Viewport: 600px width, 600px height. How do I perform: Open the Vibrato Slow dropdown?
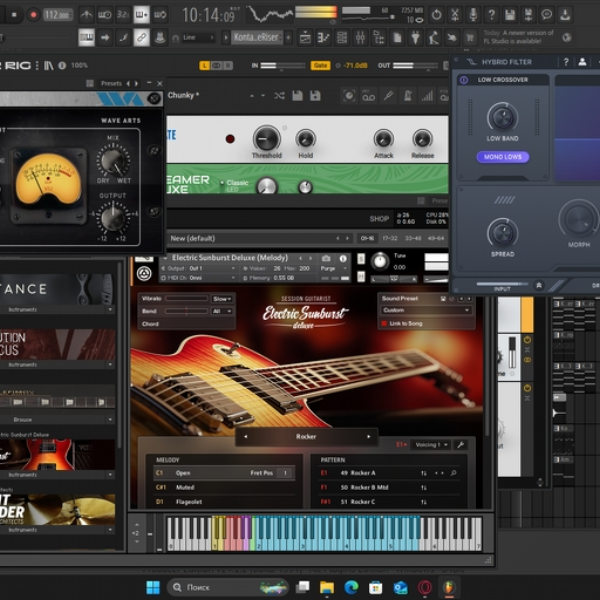click(x=222, y=298)
